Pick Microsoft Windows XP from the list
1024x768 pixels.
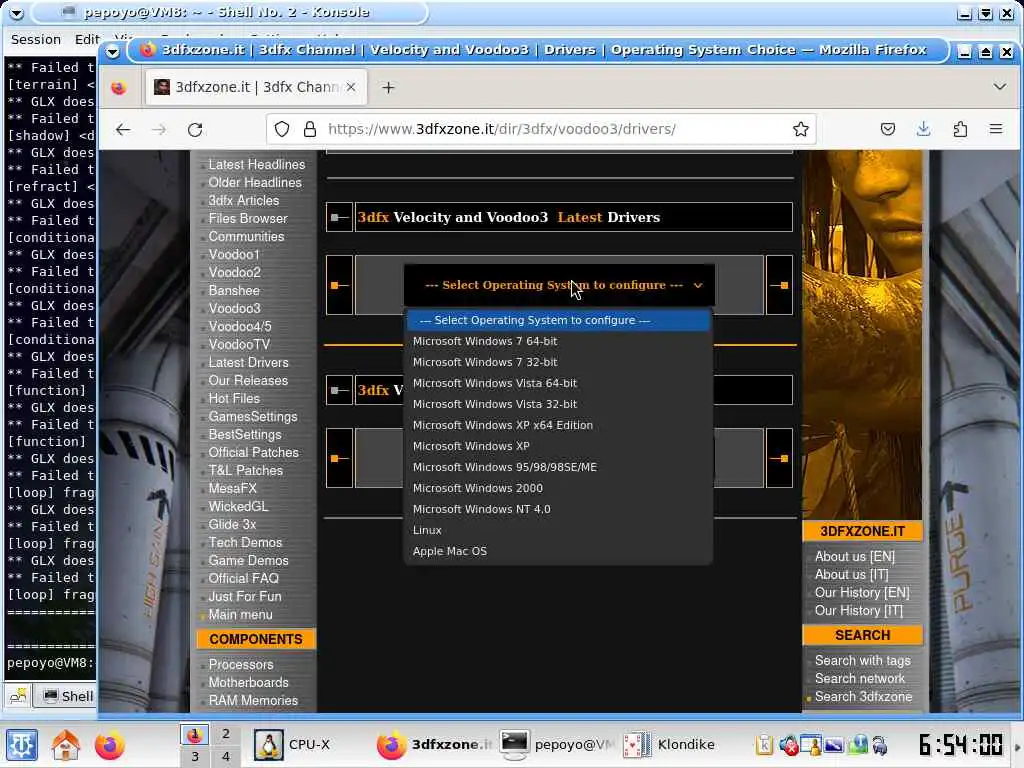coord(558,446)
